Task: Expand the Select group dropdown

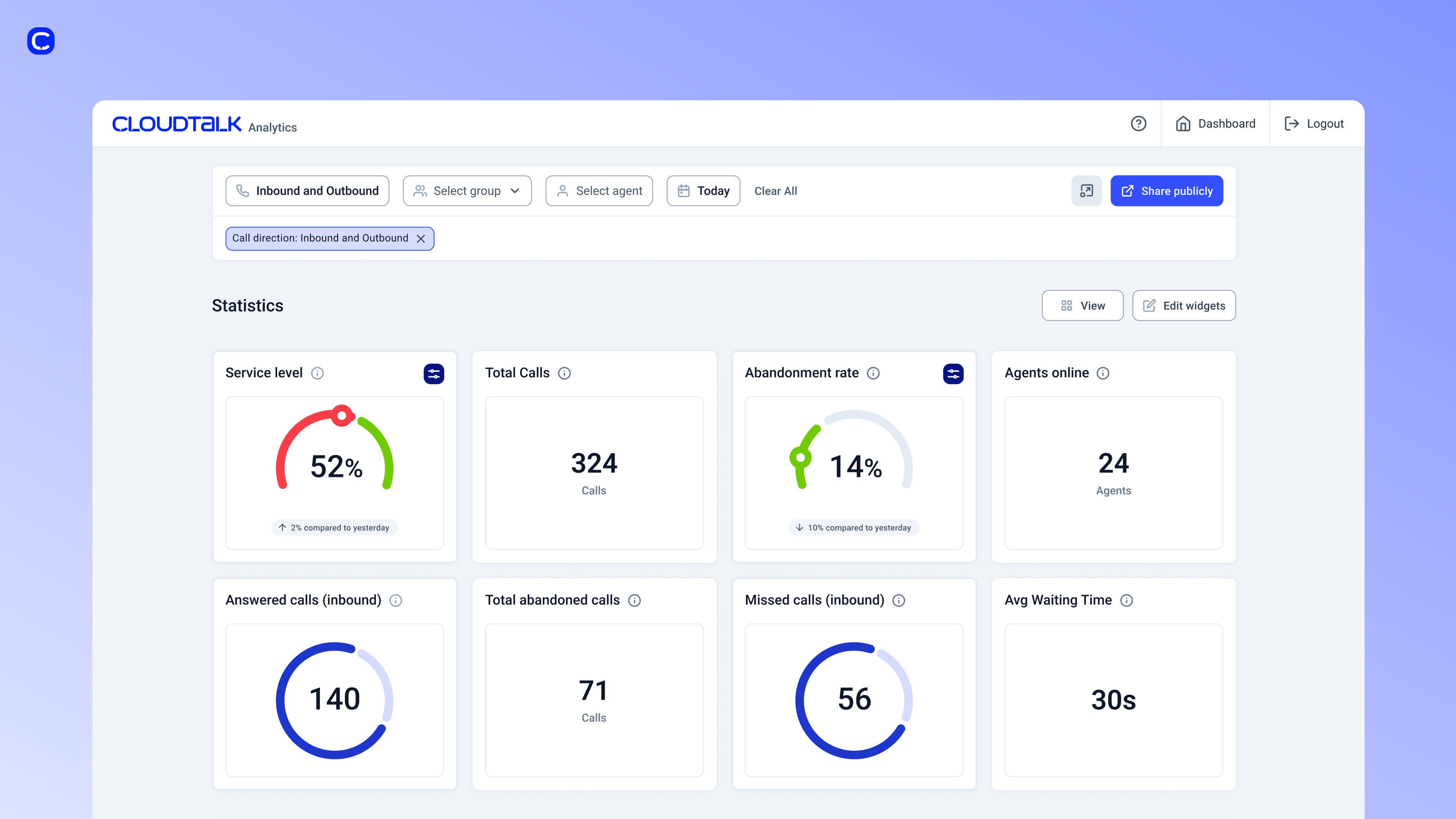Action: [x=467, y=191]
